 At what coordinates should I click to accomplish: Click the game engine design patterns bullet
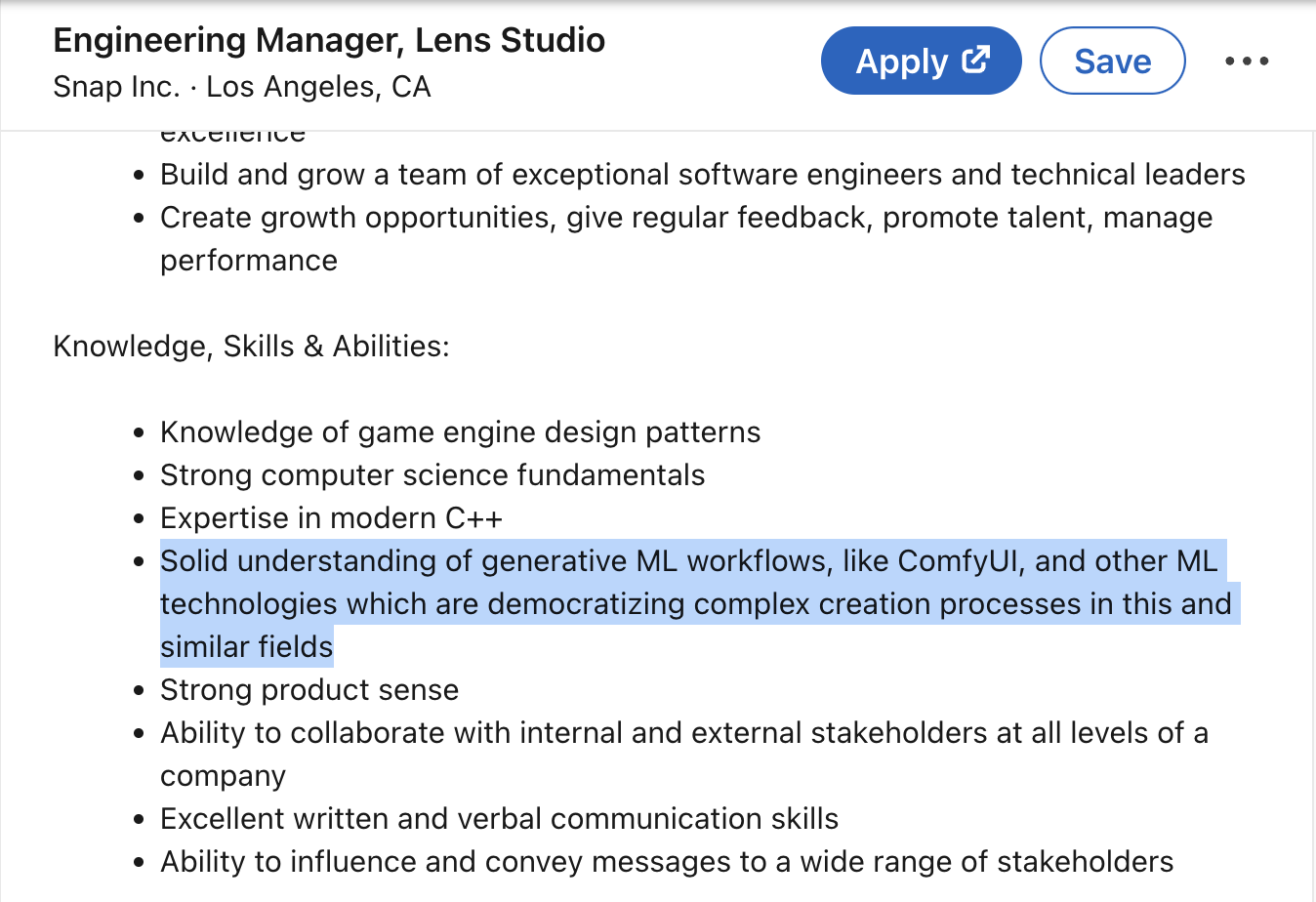tap(460, 432)
